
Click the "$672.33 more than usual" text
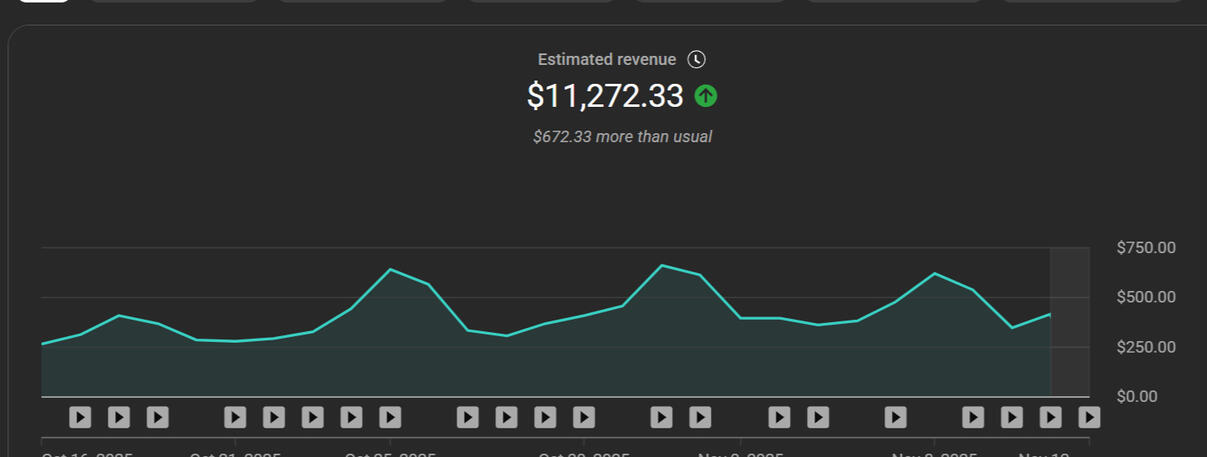click(x=622, y=137)
